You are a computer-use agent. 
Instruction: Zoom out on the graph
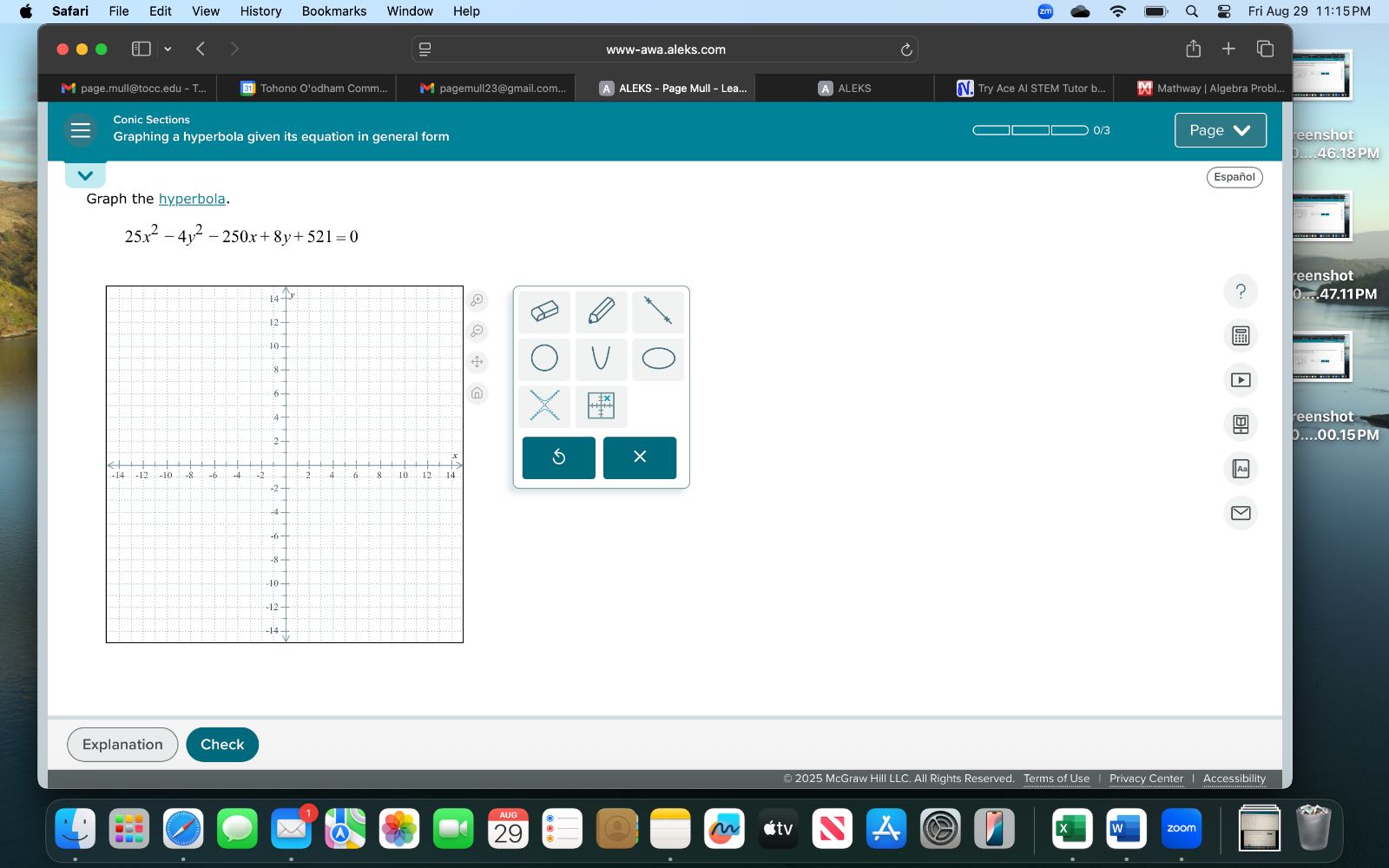click(477, 332)
